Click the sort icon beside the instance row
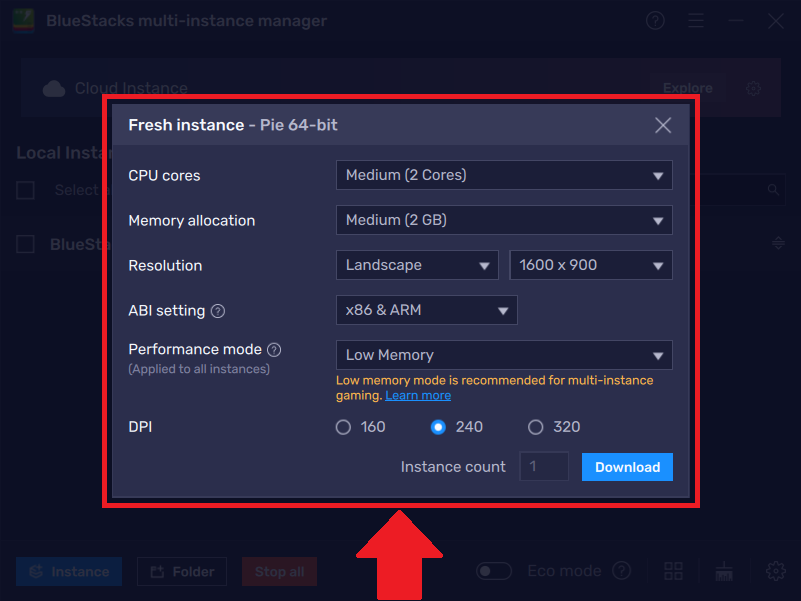801x601 pixels. pos(778,243)
